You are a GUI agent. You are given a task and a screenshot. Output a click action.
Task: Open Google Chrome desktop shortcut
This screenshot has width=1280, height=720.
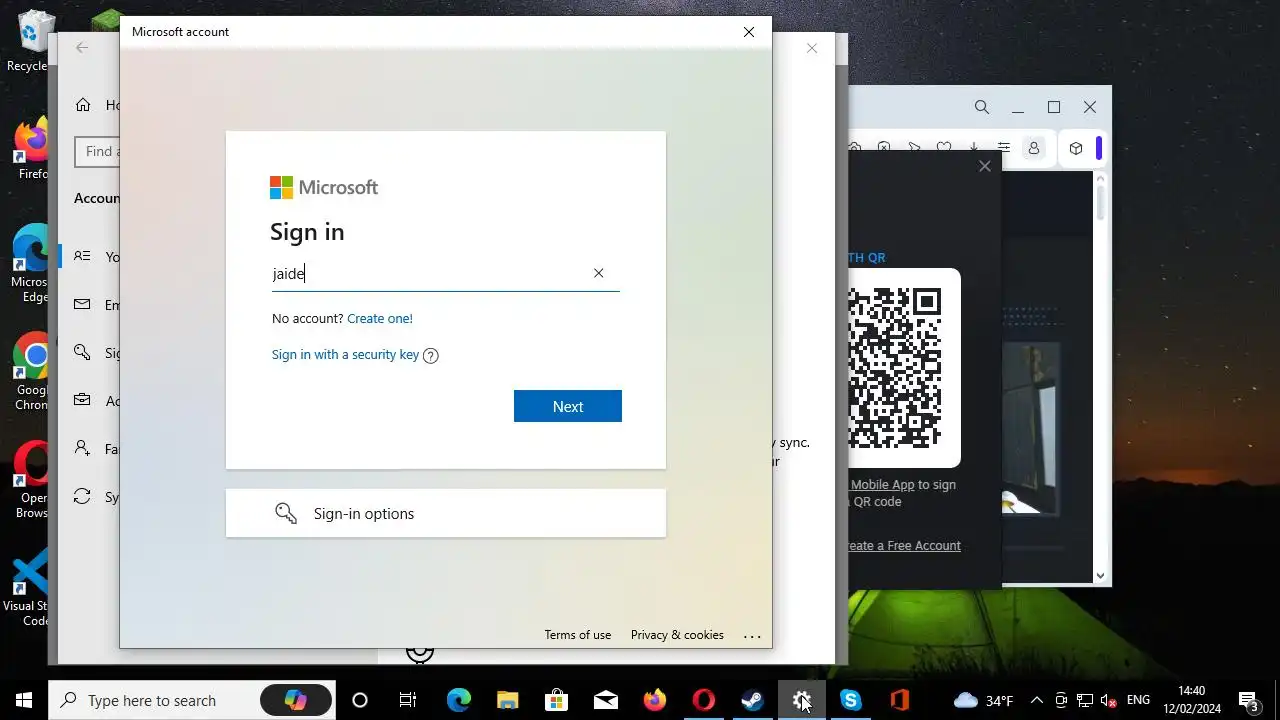tap(33, 371)
